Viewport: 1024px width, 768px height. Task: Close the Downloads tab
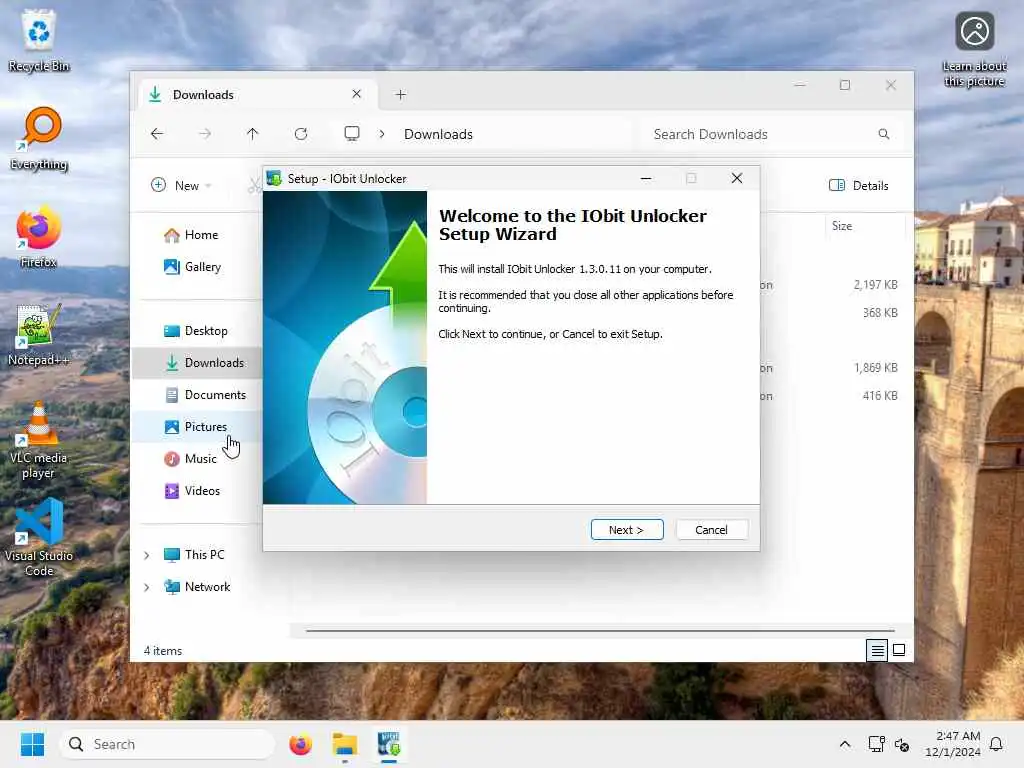357,94
